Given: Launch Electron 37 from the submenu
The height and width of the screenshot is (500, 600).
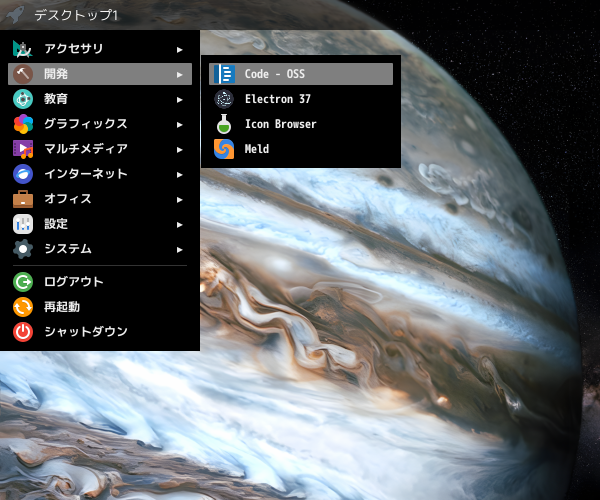Looking at the screenshot, I should click(x=301, y=99).
